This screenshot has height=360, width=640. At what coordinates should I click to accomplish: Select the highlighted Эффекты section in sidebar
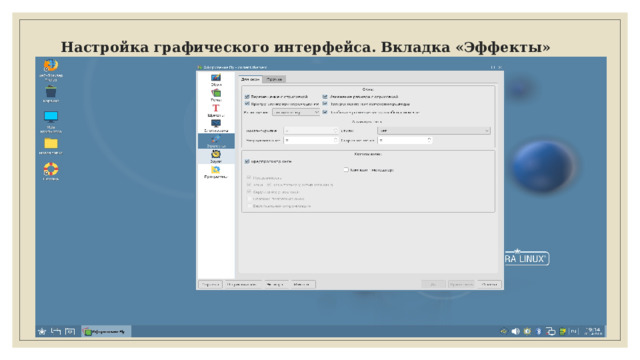216,141
